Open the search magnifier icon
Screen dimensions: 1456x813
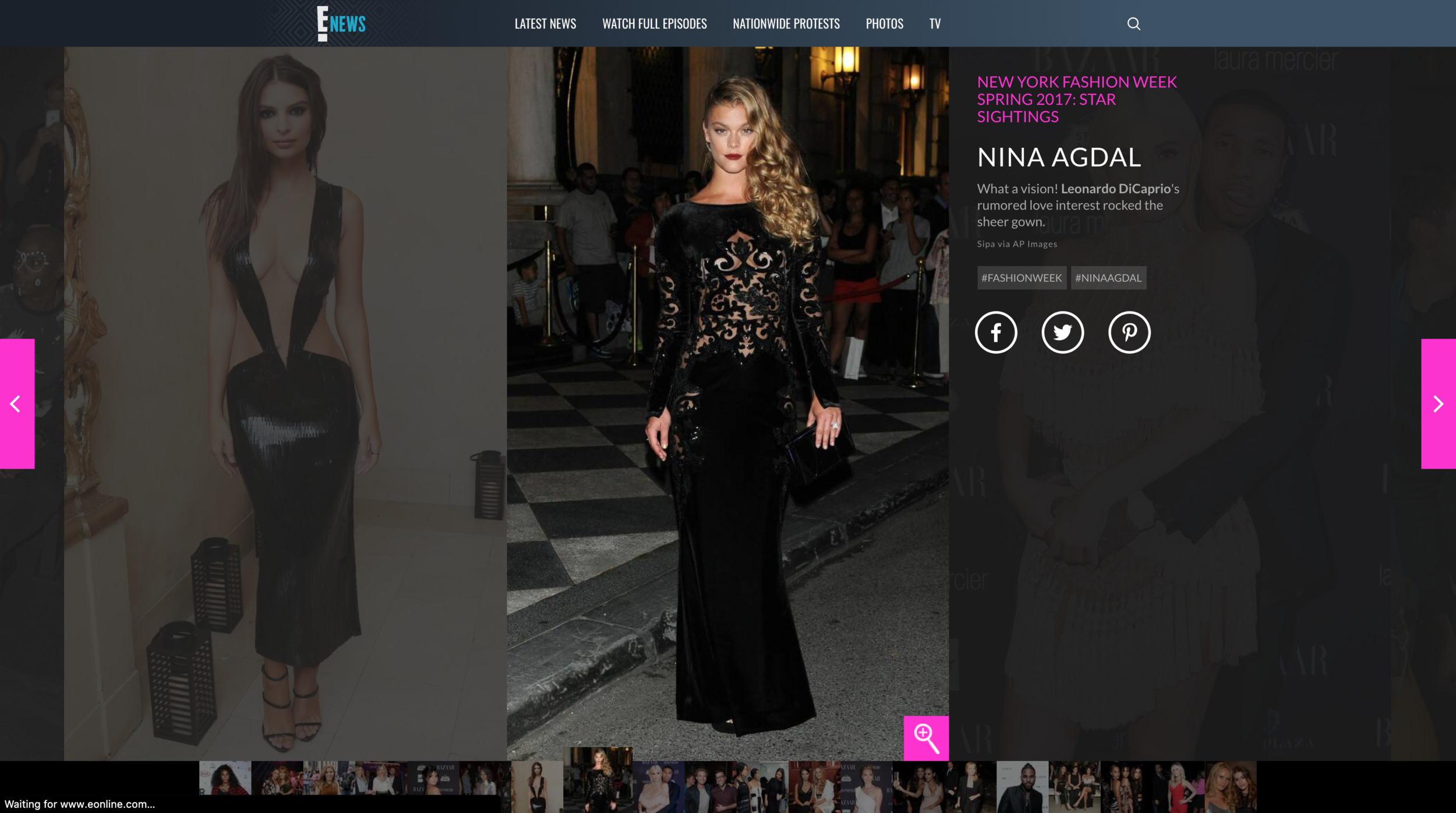1133,23
